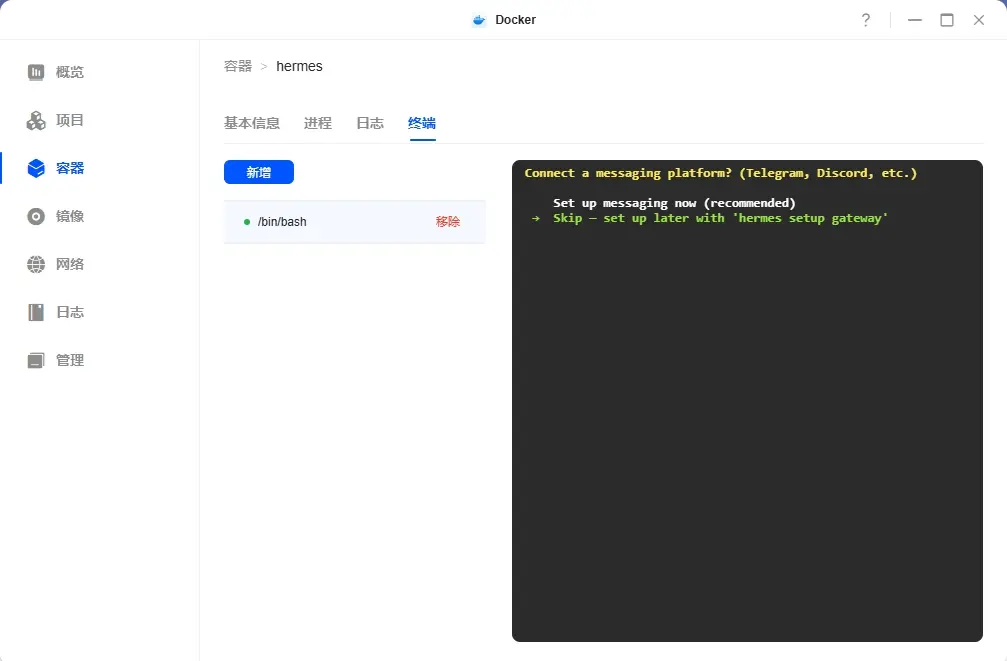Click 移除 to remove the bash session

click(x=449, y=222)
